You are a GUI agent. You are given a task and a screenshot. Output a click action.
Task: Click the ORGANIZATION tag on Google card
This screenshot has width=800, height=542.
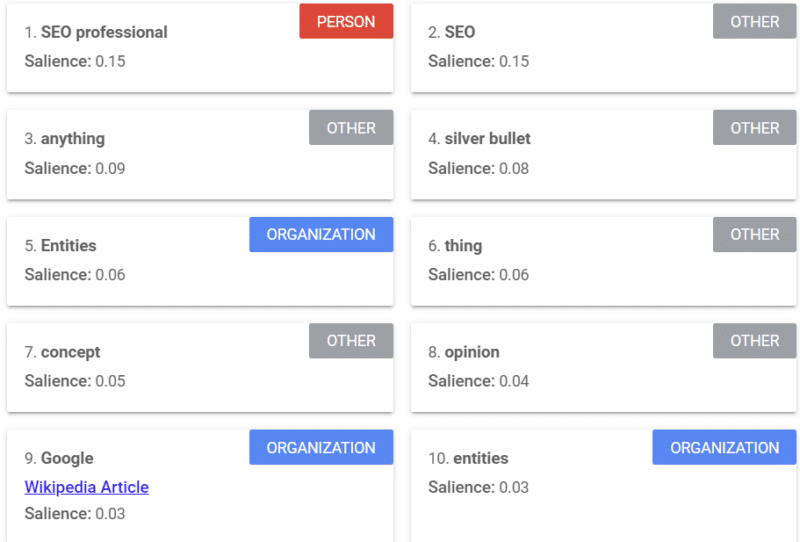[320, 447]
